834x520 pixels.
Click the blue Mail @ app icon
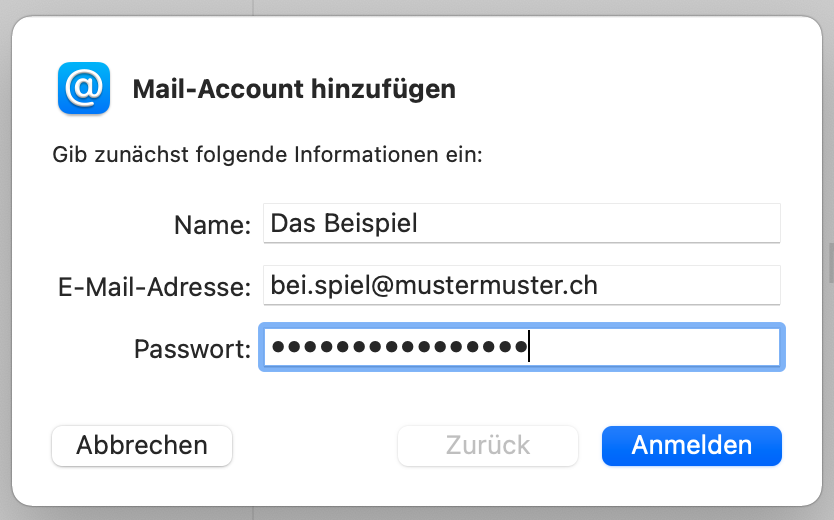coord(84,88)
